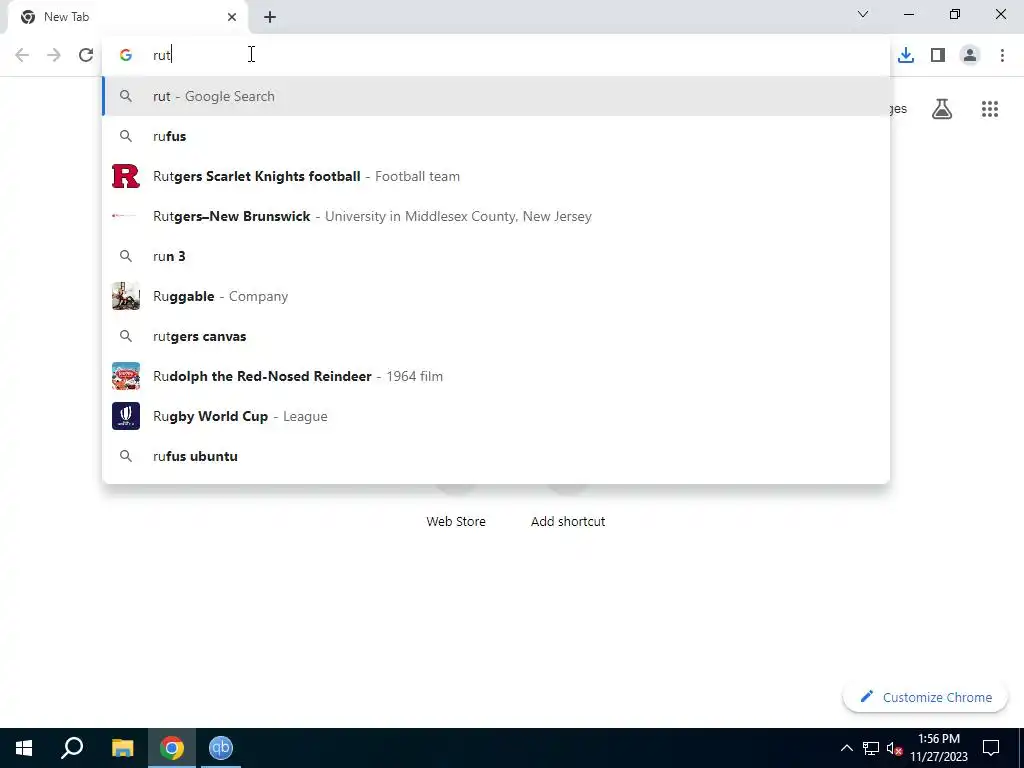Click the Ruggable thumbnail image
Viewport: 1024px width, 768px height.
pyautogui.click(x=125, y=296)
